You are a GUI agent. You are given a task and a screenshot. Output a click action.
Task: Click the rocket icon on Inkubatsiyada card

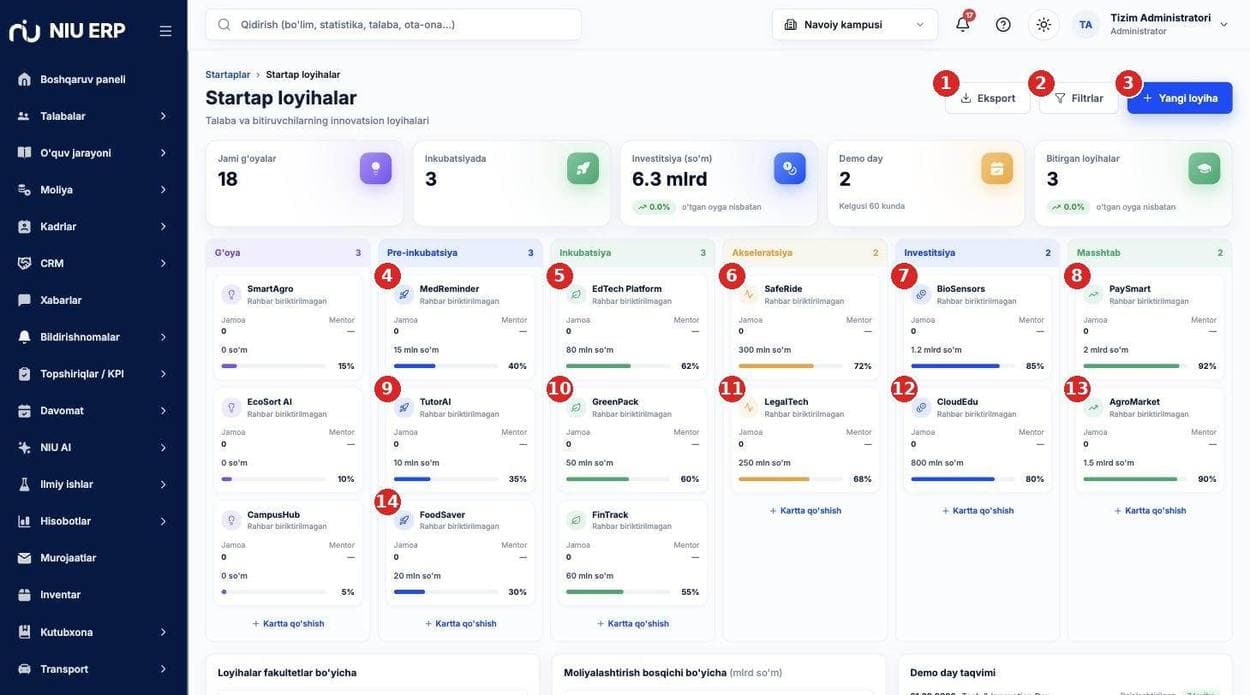[x=582, y=168]
